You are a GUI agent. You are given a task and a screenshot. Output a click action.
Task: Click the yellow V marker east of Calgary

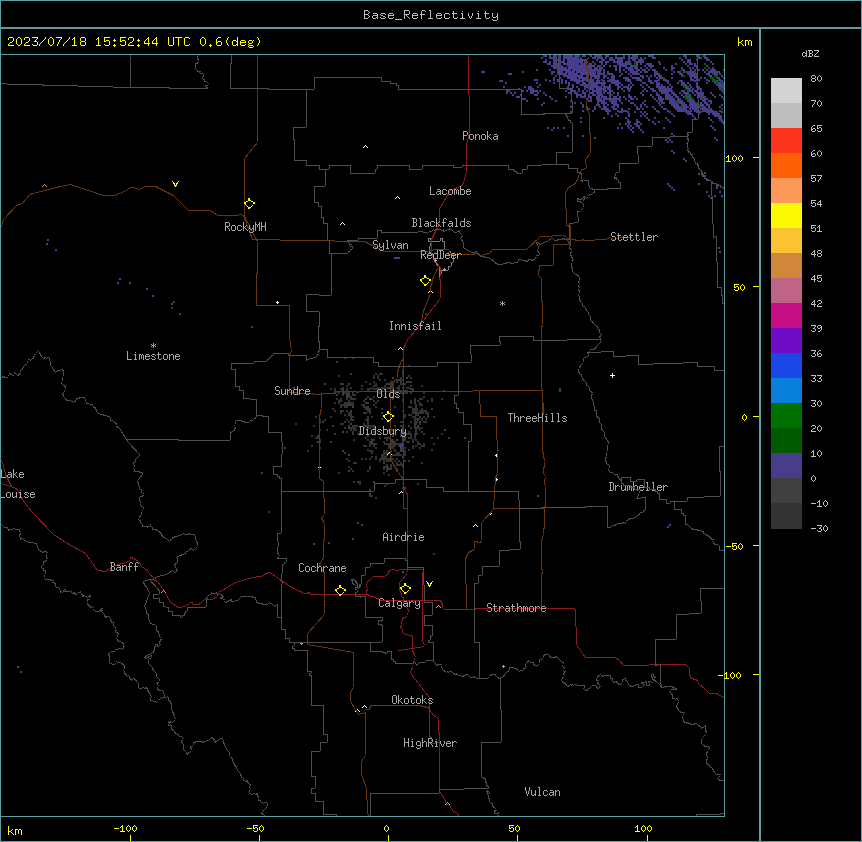point(429,584)
